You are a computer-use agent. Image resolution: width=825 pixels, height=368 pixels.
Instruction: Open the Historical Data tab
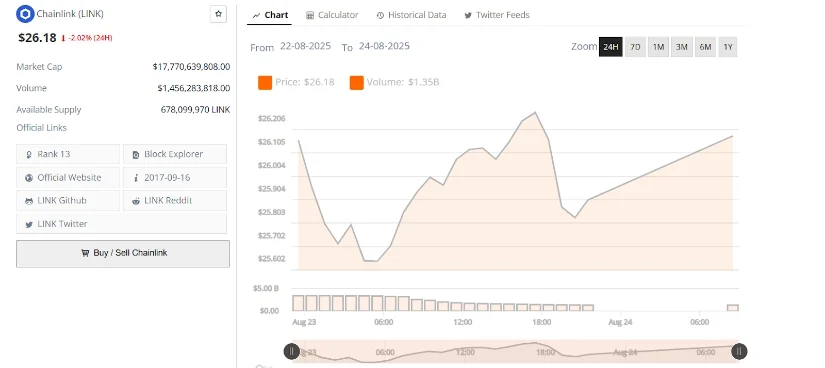(411, 15)
